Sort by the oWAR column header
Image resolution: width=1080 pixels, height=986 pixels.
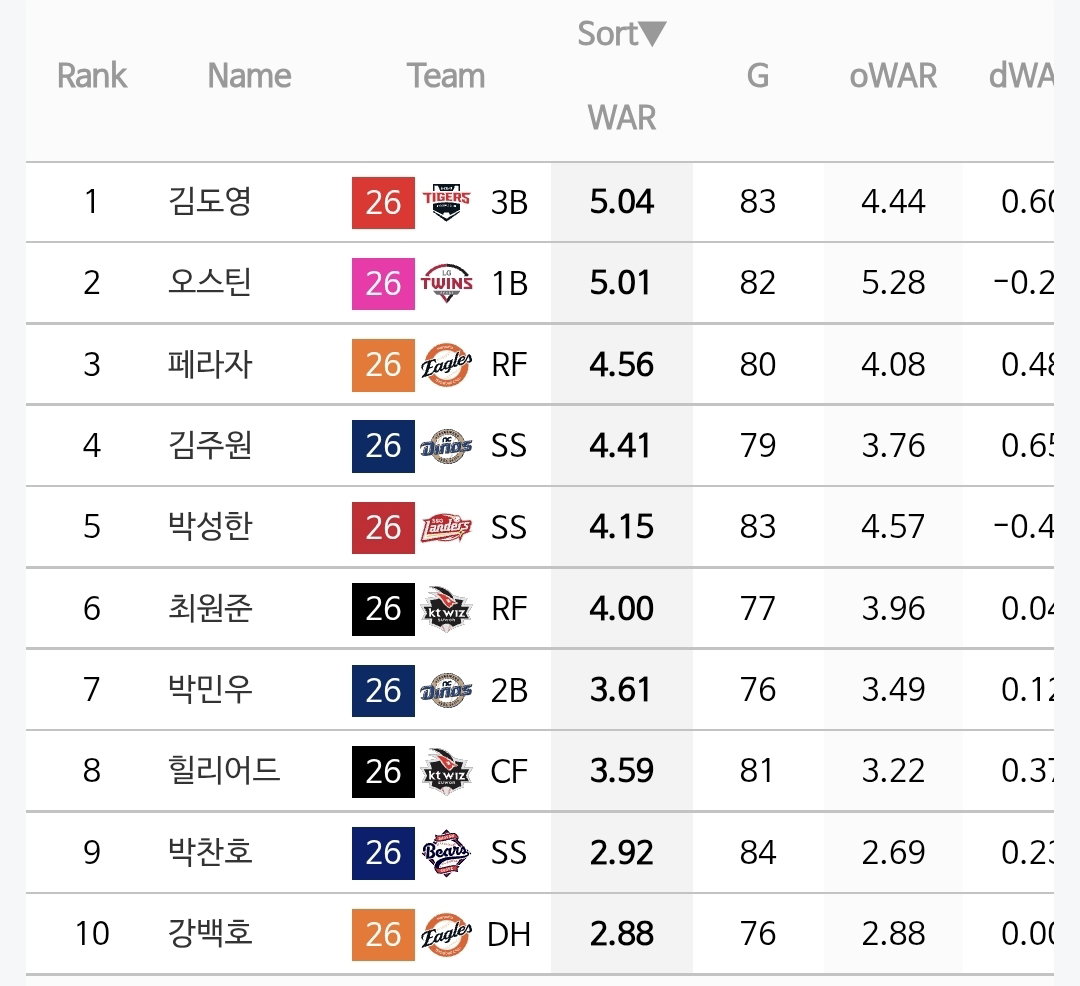[x=893, y=76]
